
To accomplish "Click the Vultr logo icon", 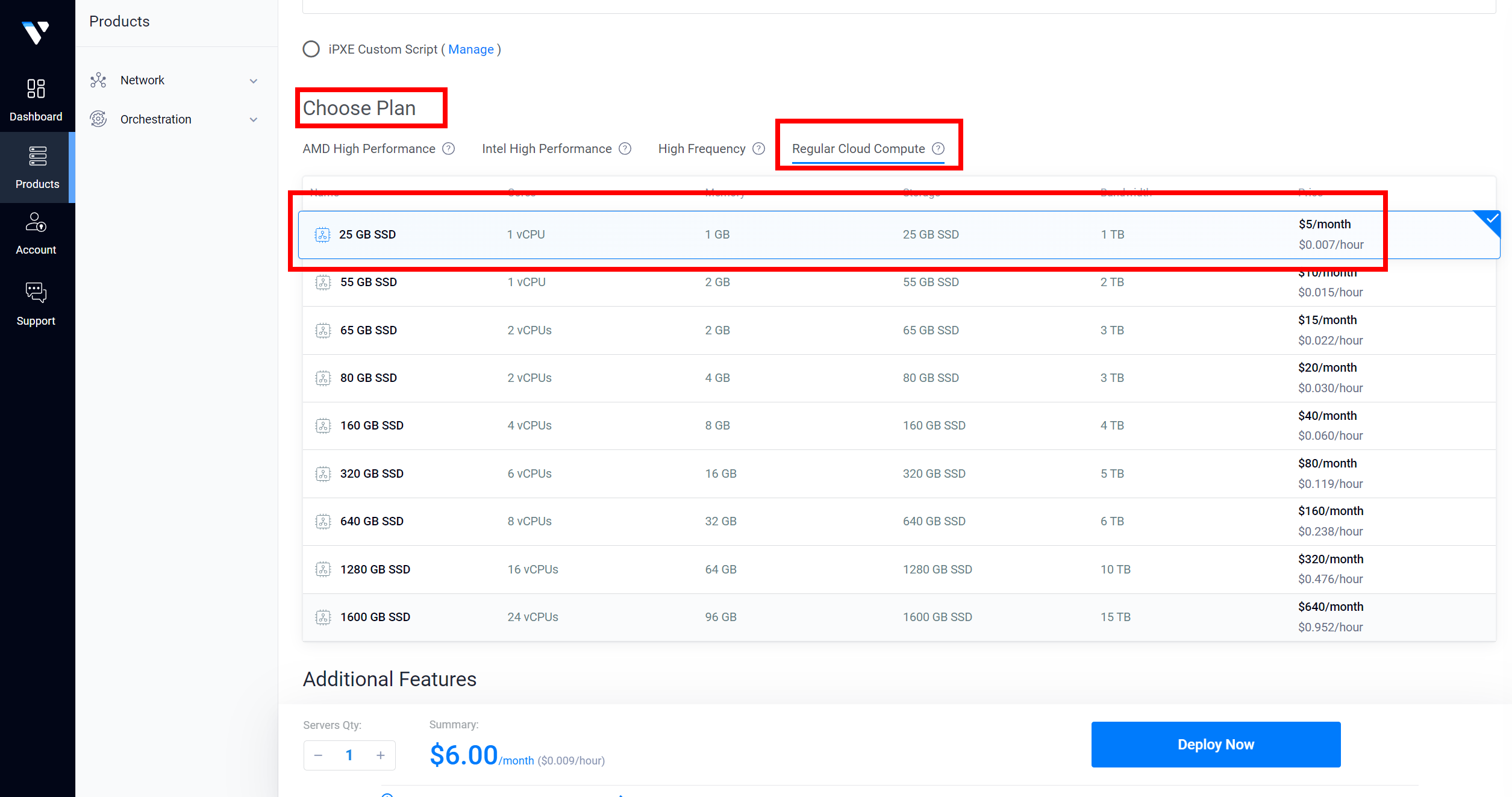I will click(36, 33).
